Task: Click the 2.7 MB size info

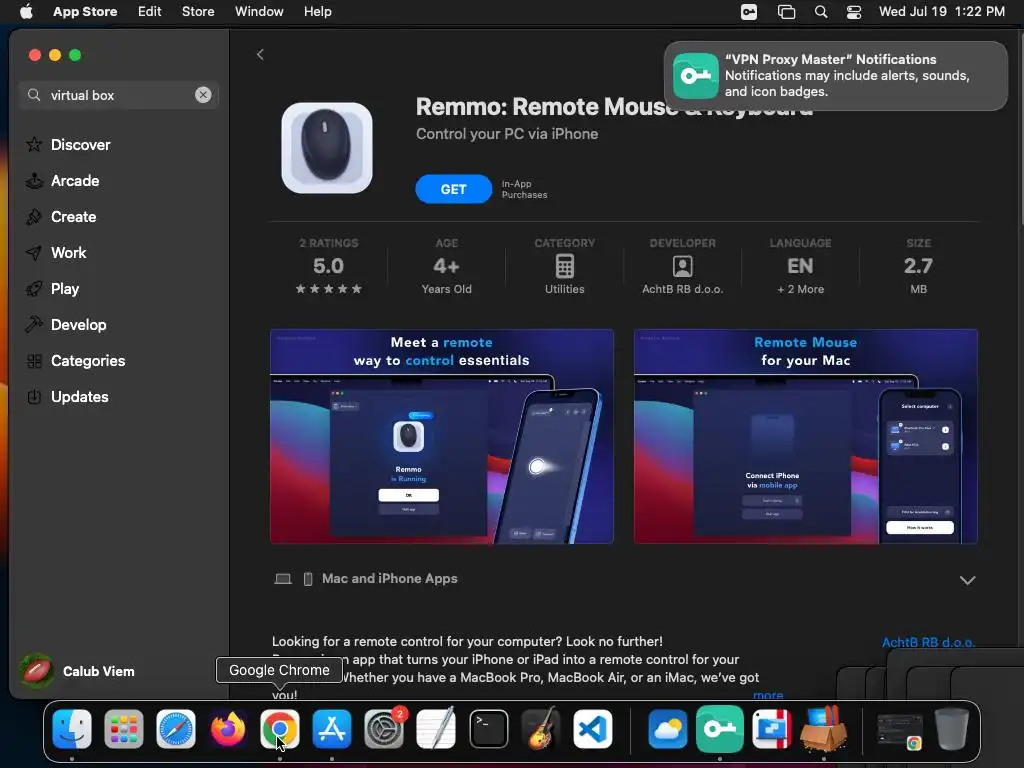Action: (x=918, y=266)
